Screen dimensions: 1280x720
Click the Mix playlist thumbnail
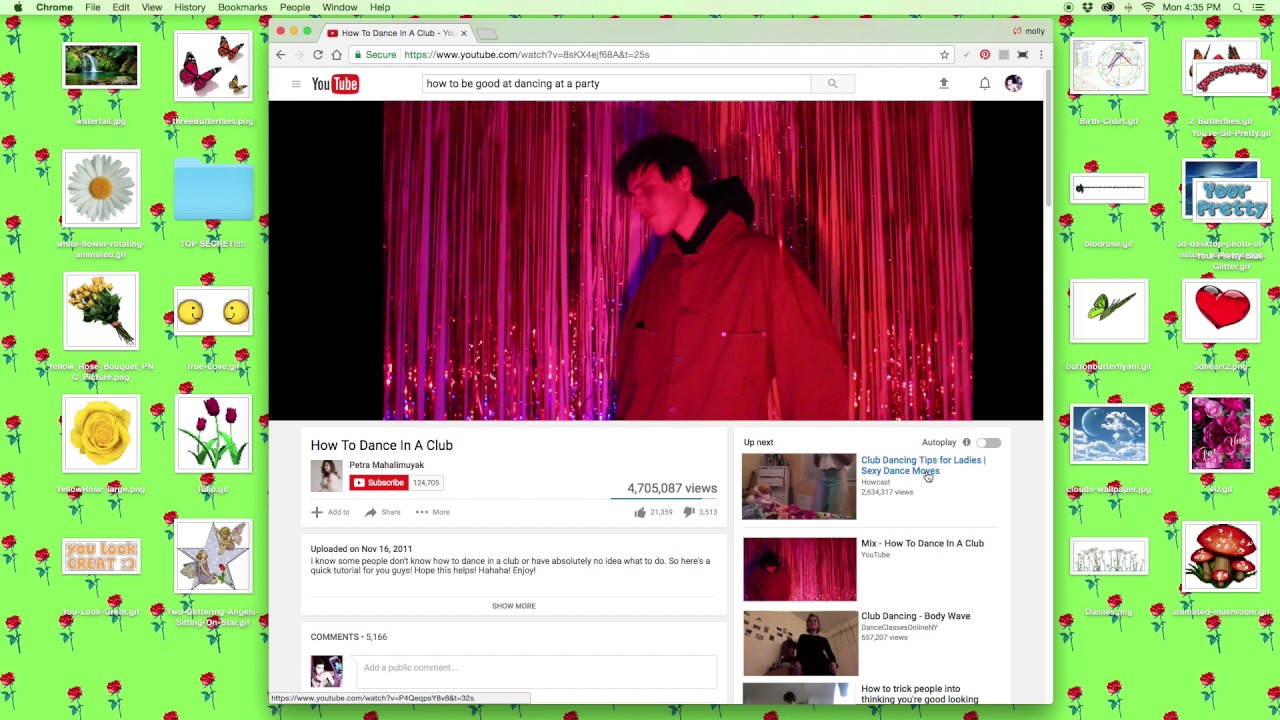(799, 569)
